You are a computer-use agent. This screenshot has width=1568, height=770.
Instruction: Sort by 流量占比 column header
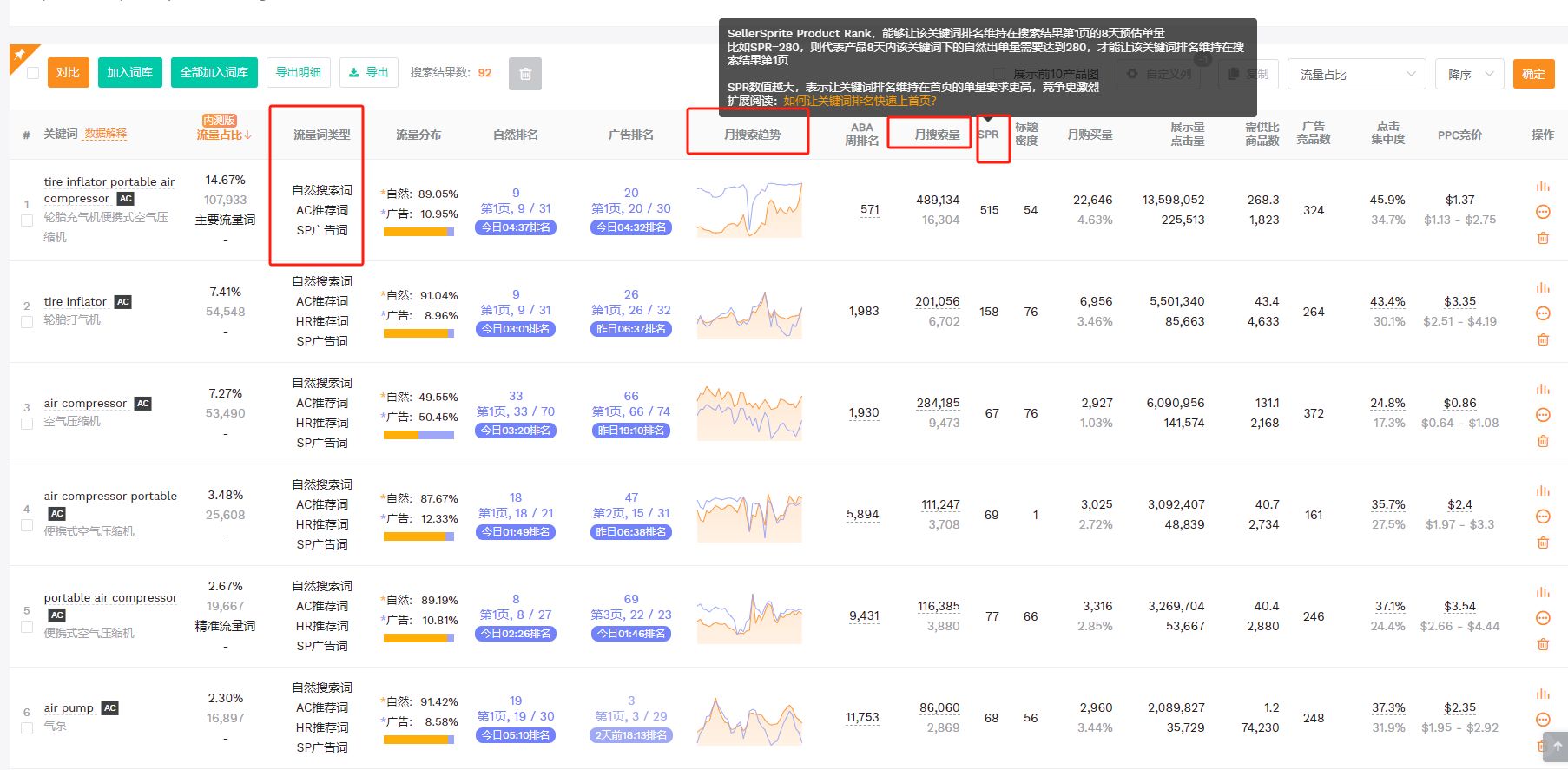click(x=223, y=135)
